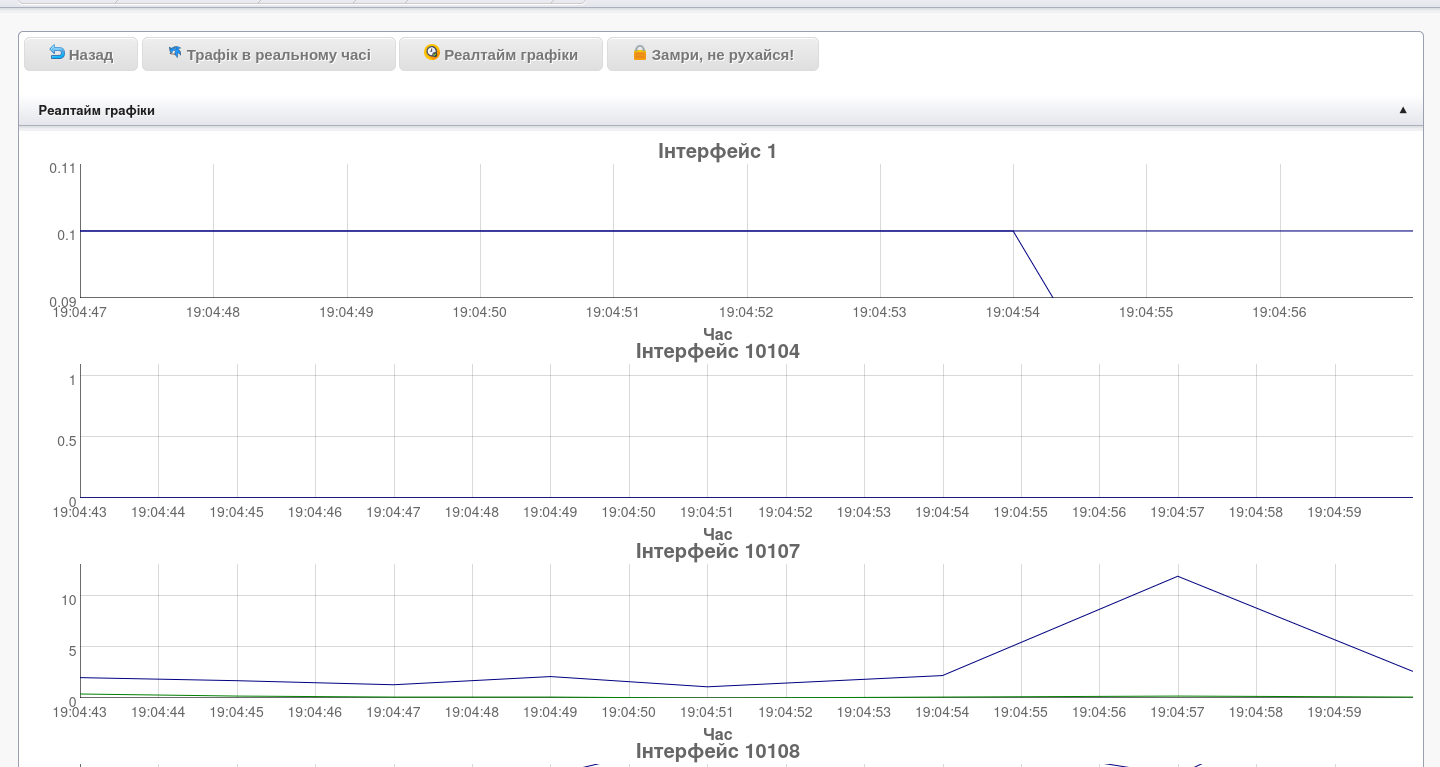Click the peak at 19:04:57 in Інтерфейс 10107
1440x767 pixels.
(1178, 576)
